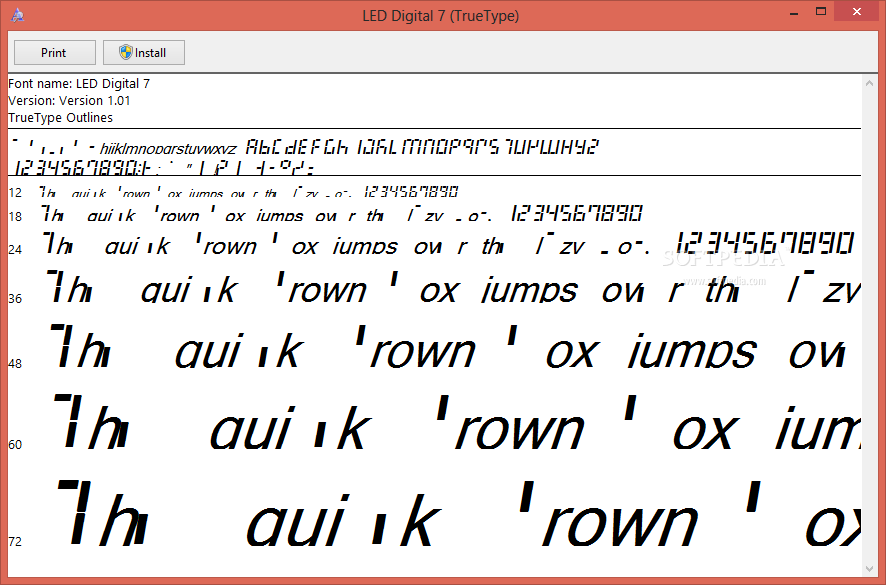Screen dimensions: 886x585
Task: Click the size label 36
Action: point(15,298)
